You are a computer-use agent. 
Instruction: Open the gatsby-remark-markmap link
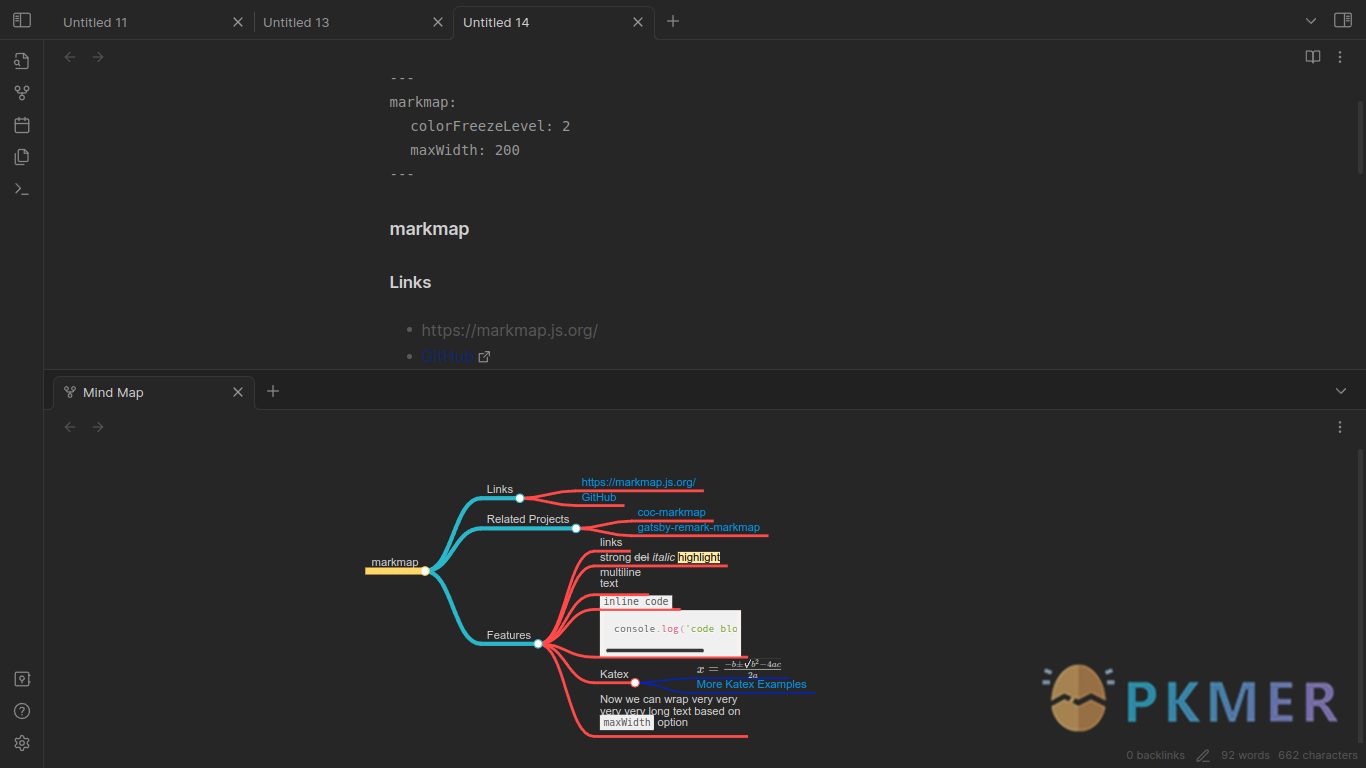[699, 527]
